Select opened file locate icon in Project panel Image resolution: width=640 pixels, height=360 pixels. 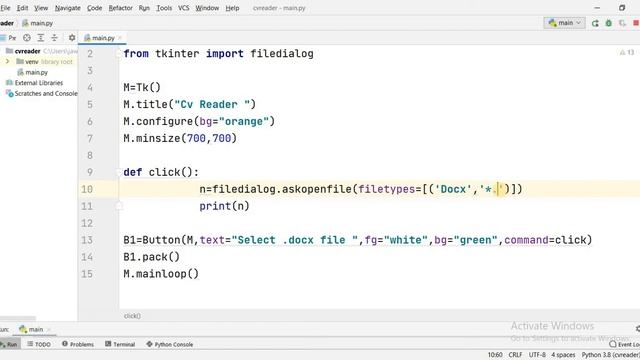point(27,38)
